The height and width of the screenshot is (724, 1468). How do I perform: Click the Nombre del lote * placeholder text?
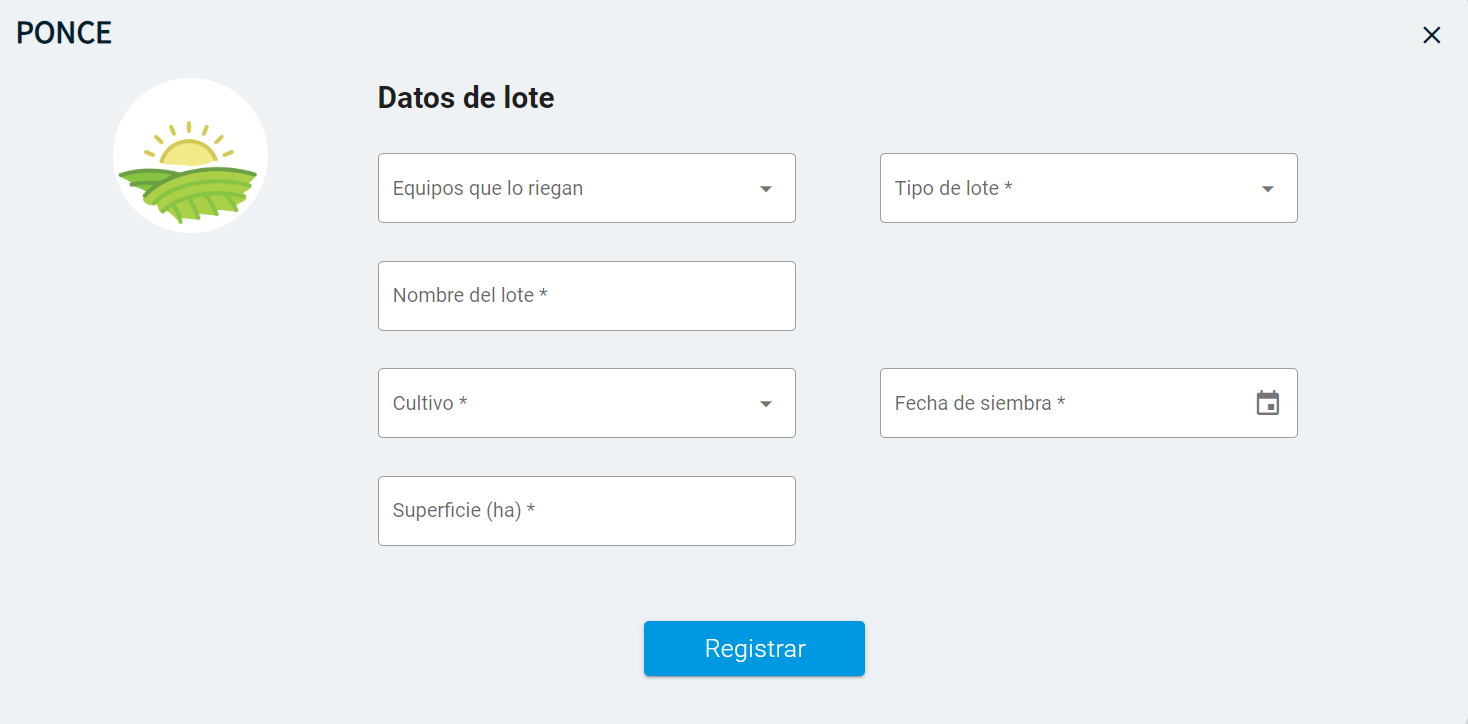click(x=470, y=296)
